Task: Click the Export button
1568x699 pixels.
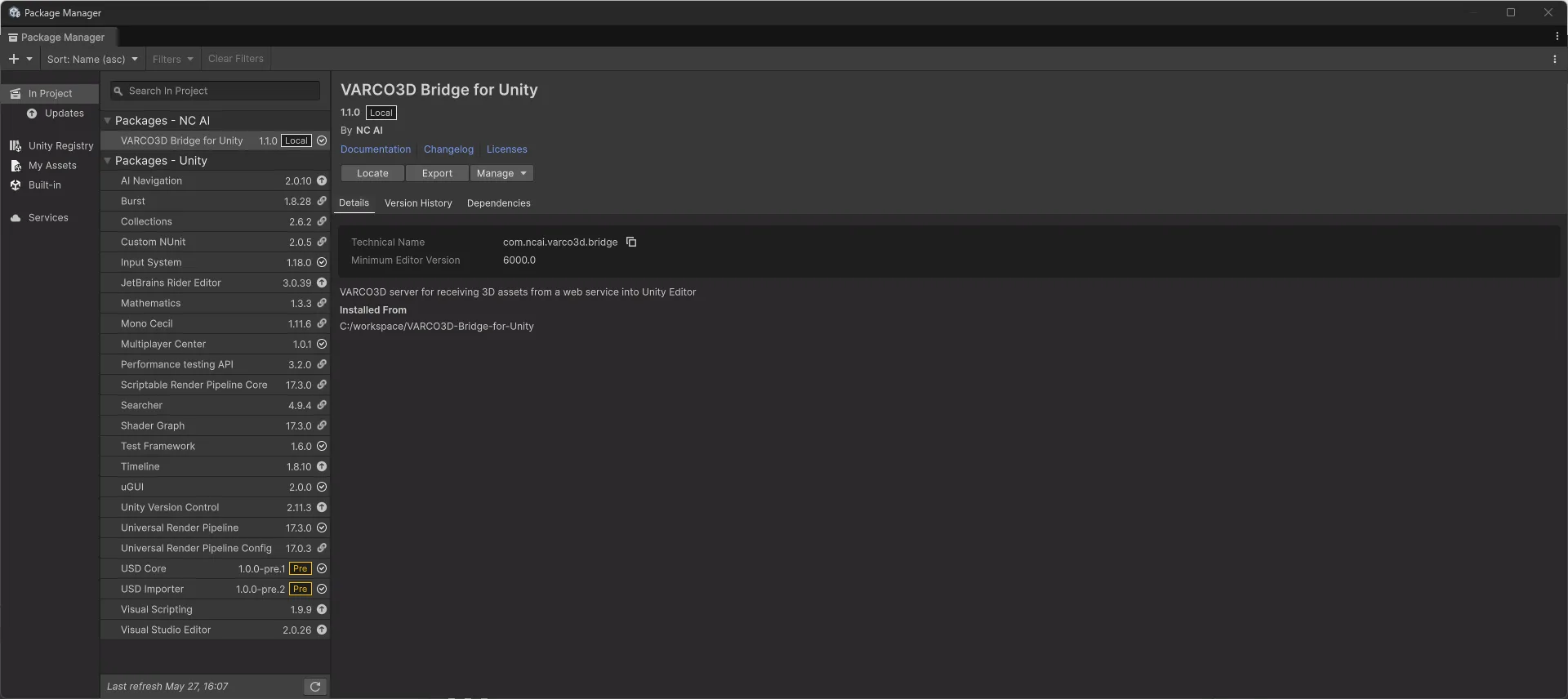Action: click(437, 173)
